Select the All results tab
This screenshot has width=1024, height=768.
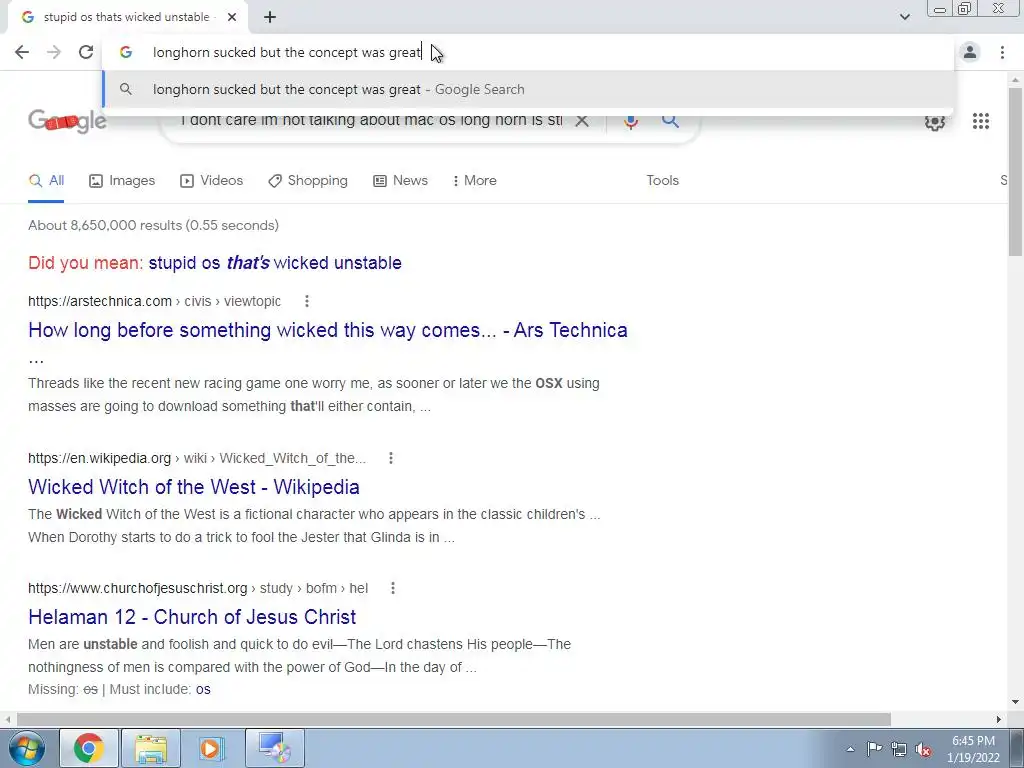pyautogui.click(x=46, y=181)
